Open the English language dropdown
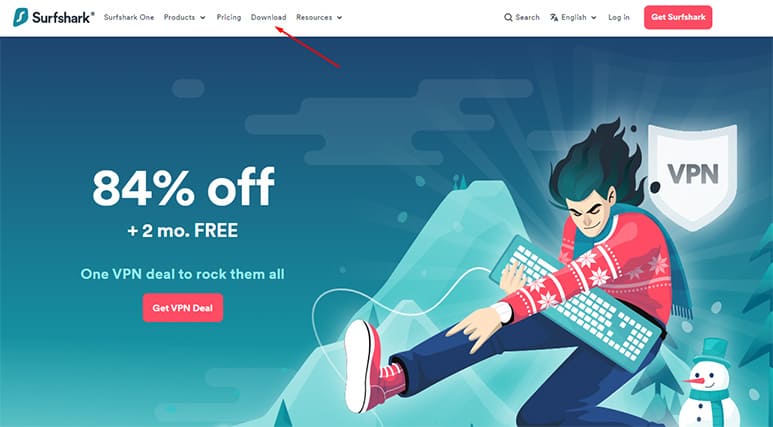The image size is (773, 427). tap(573, 17)
